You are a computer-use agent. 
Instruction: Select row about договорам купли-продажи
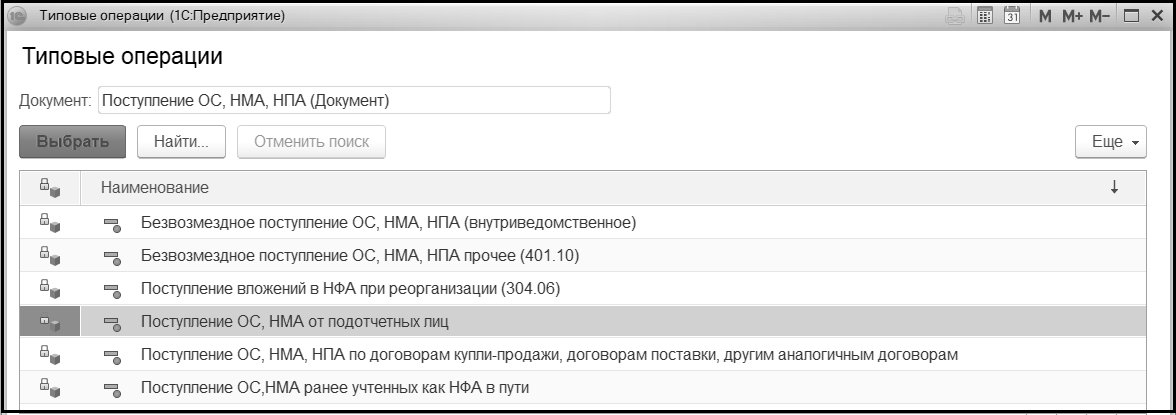coord(550,355)
